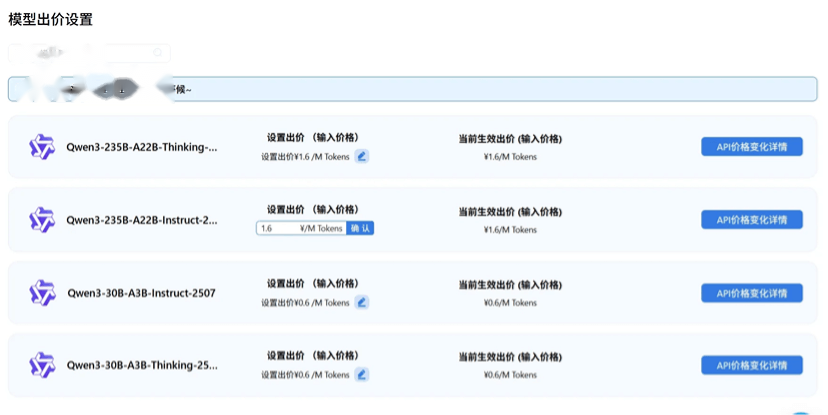
Task: Click Qwen logo of Qwen3-235B-A22B-Instruct row
Action: [42, 220]
